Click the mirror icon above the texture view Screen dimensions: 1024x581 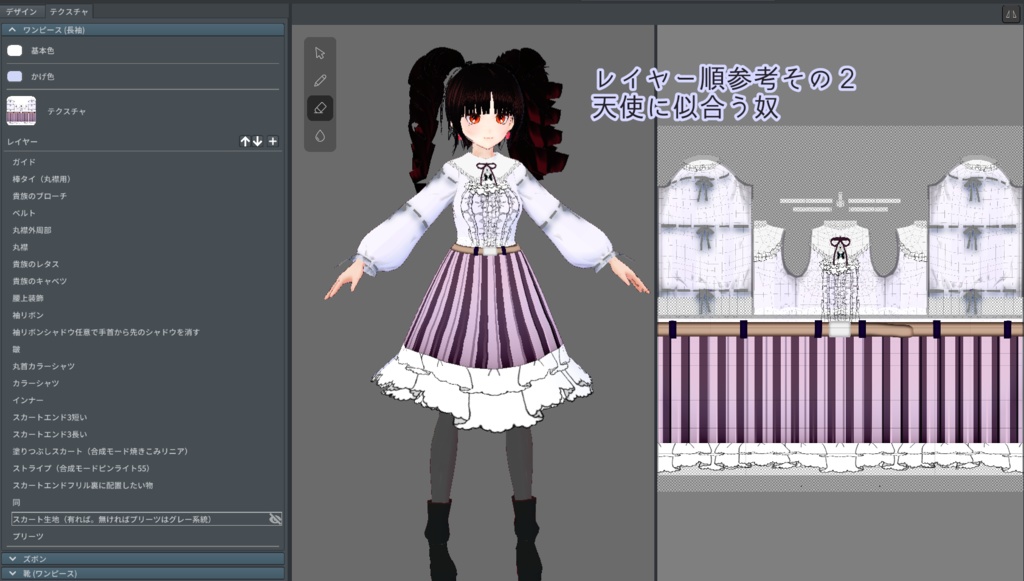pyautogui.click(x=1012, y=12)
